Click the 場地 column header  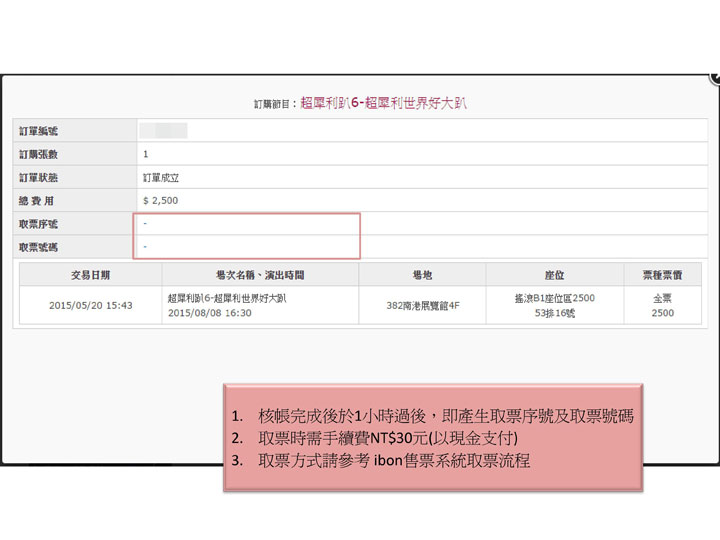coord(422,274)
